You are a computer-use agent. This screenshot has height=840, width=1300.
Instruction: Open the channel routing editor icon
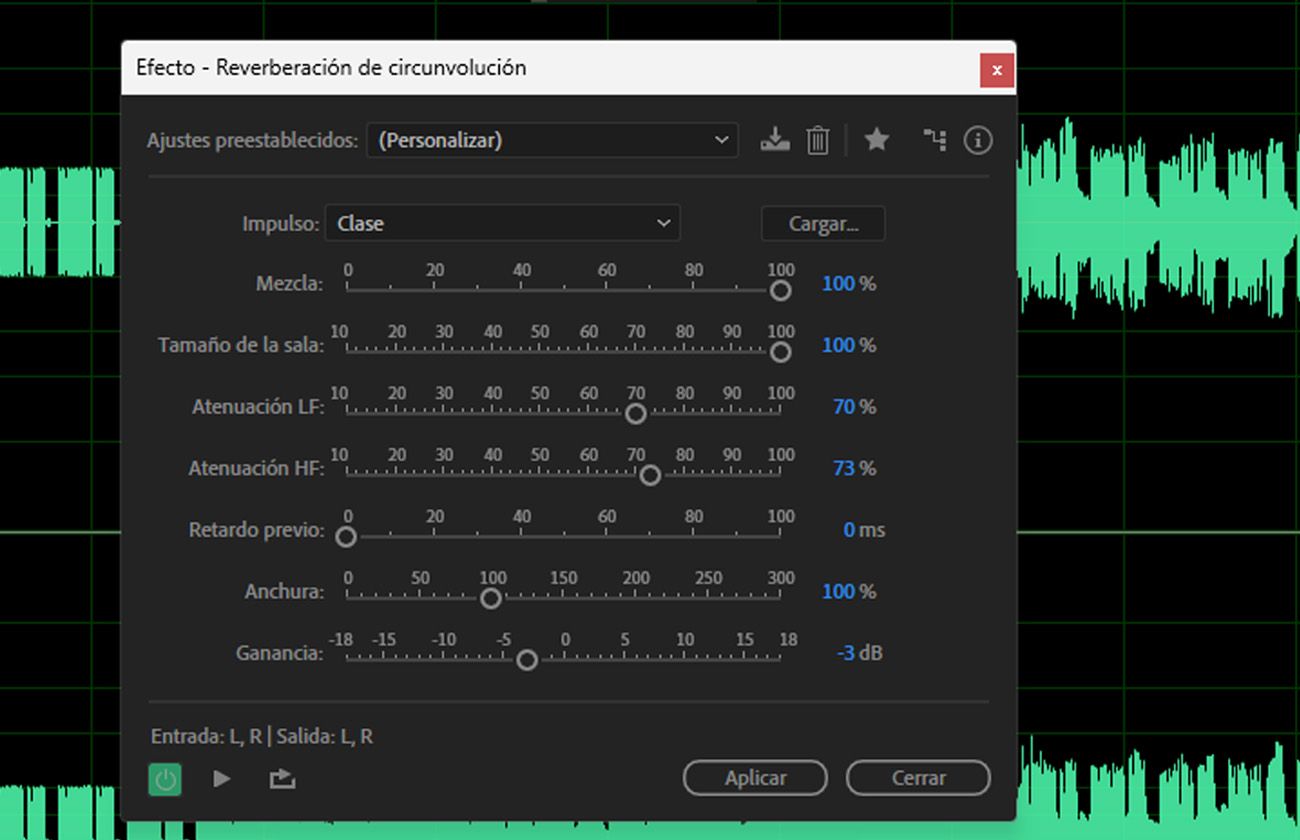(934, 140)
